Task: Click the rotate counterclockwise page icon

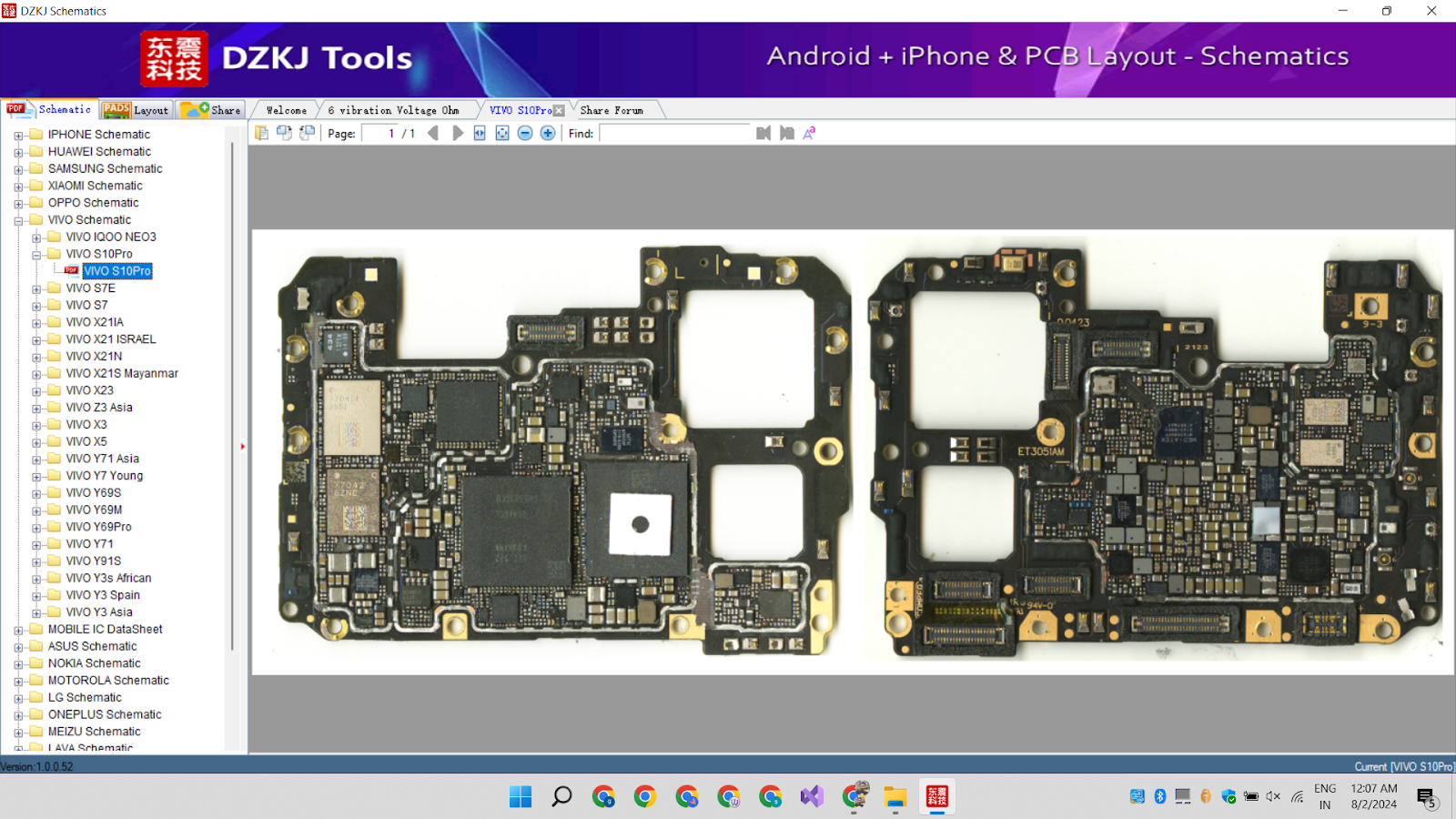Action: tap(284, 133)
